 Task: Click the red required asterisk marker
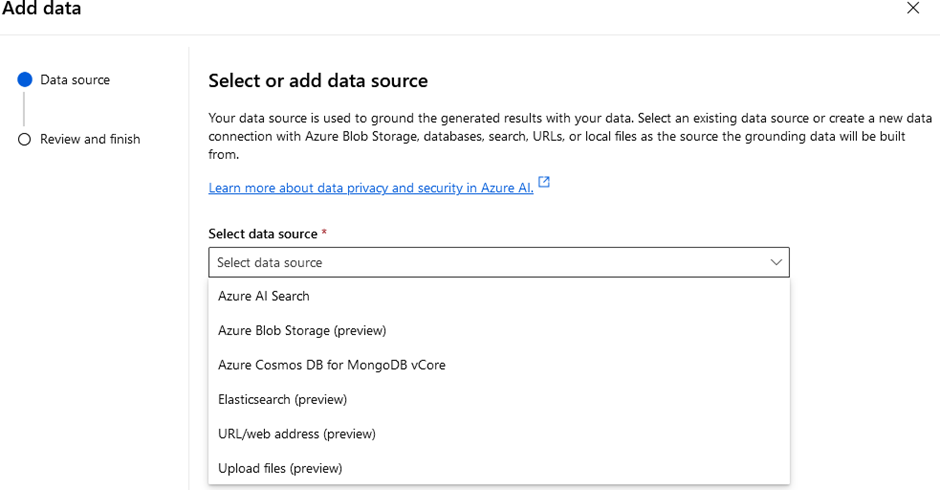pyautogui.click(x=324, y=233)
